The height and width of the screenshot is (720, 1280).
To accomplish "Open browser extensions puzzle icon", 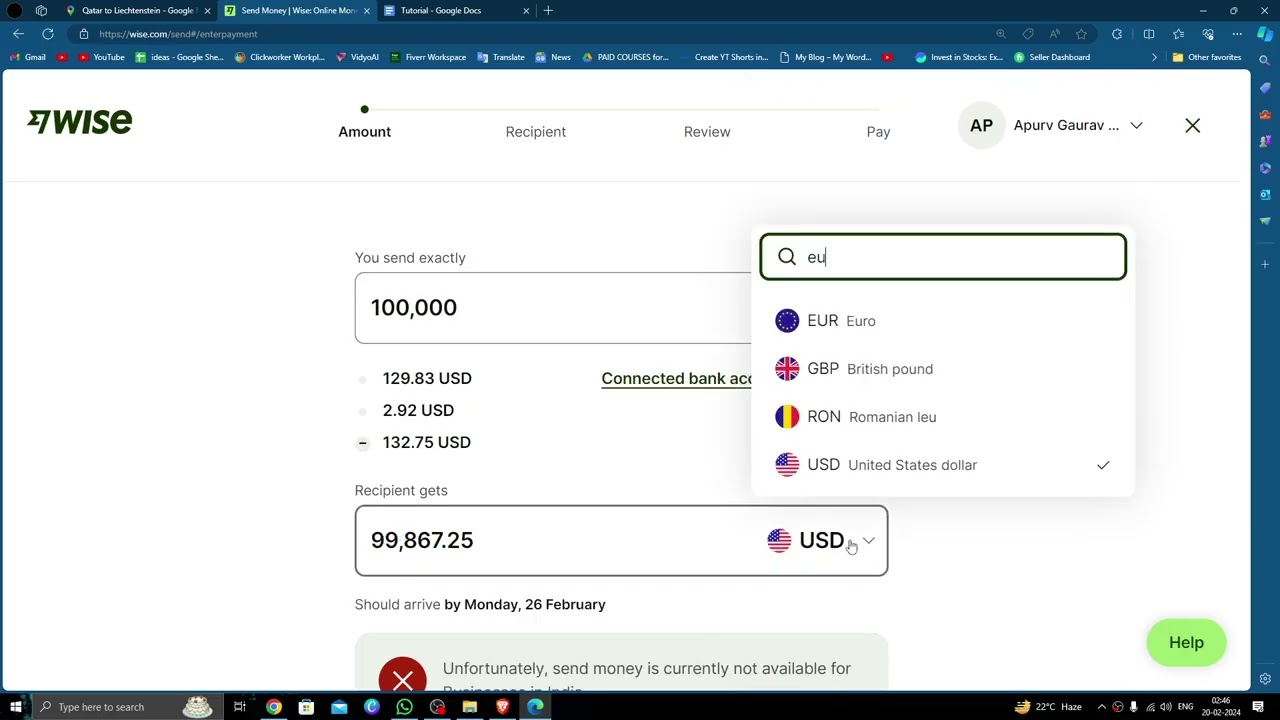I will tap(1117, 34).
